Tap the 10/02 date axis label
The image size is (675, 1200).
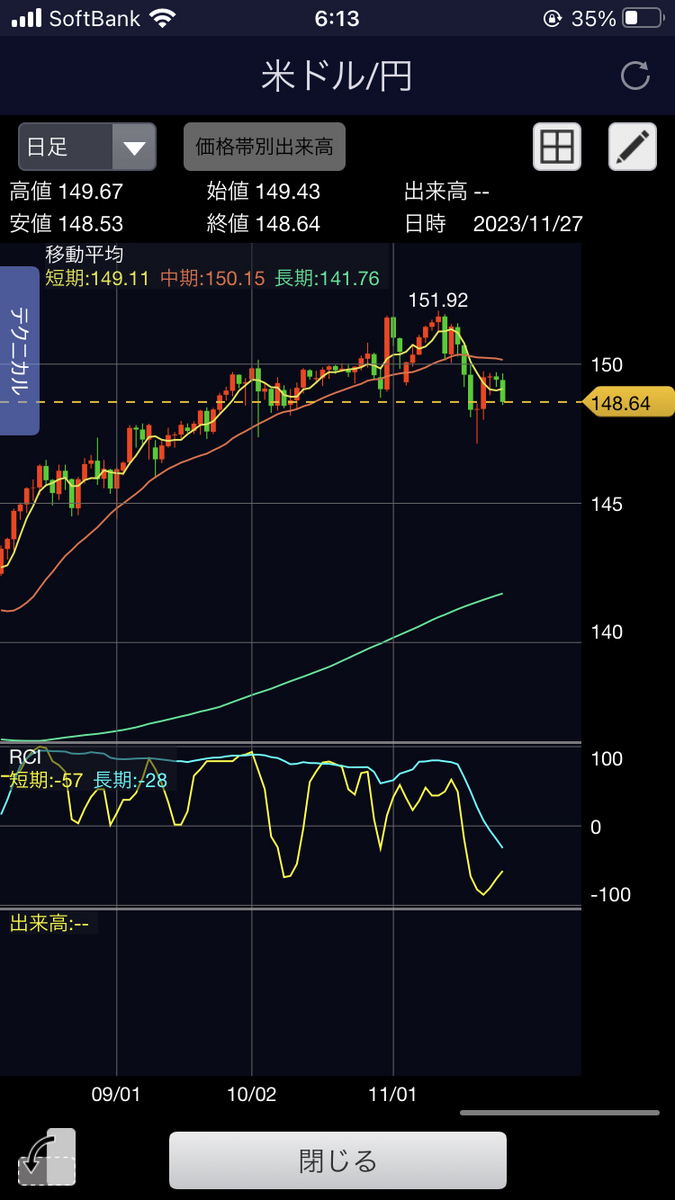coord(252,1094)
